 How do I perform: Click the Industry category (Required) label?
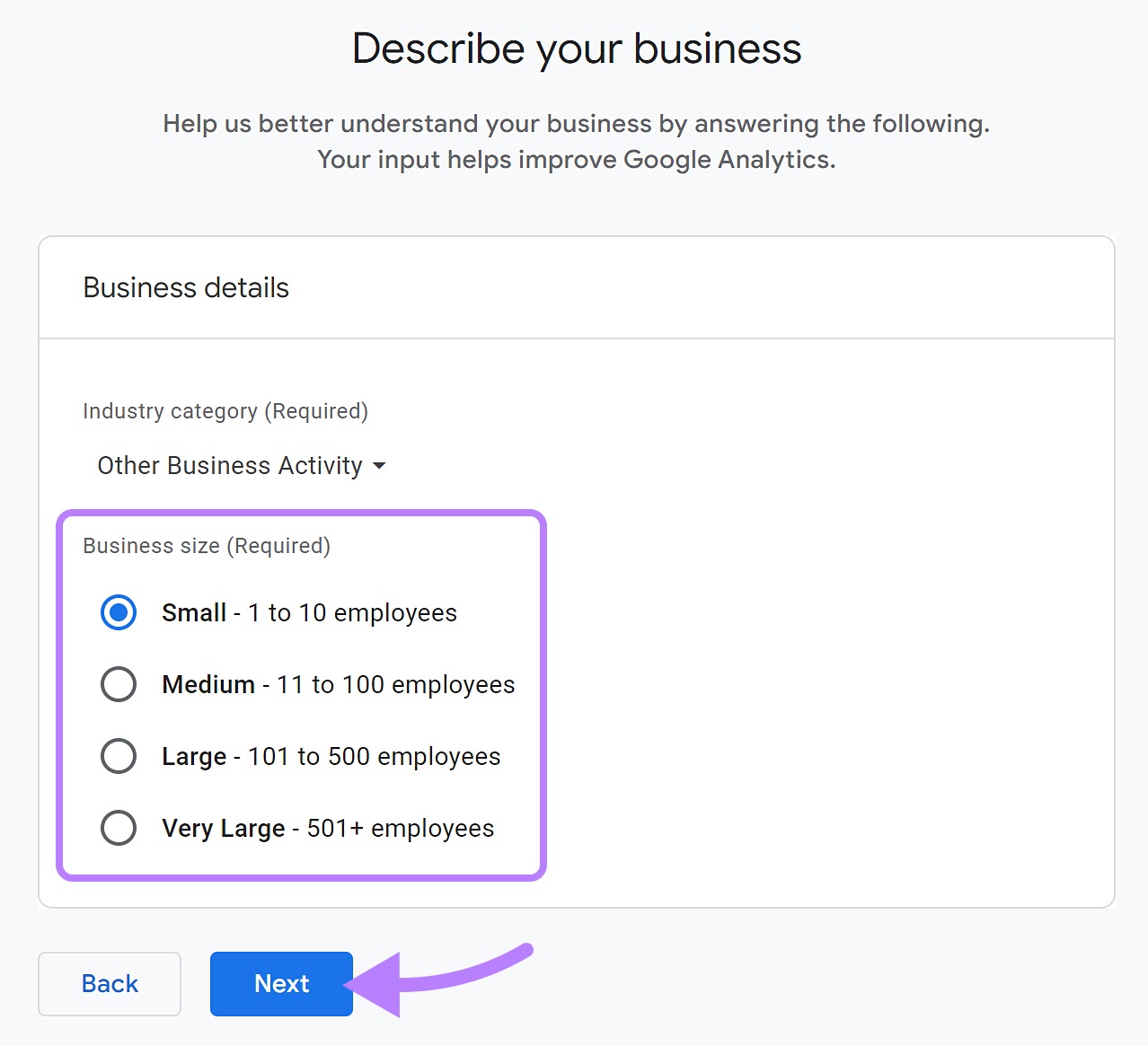(x=225, y=411)
